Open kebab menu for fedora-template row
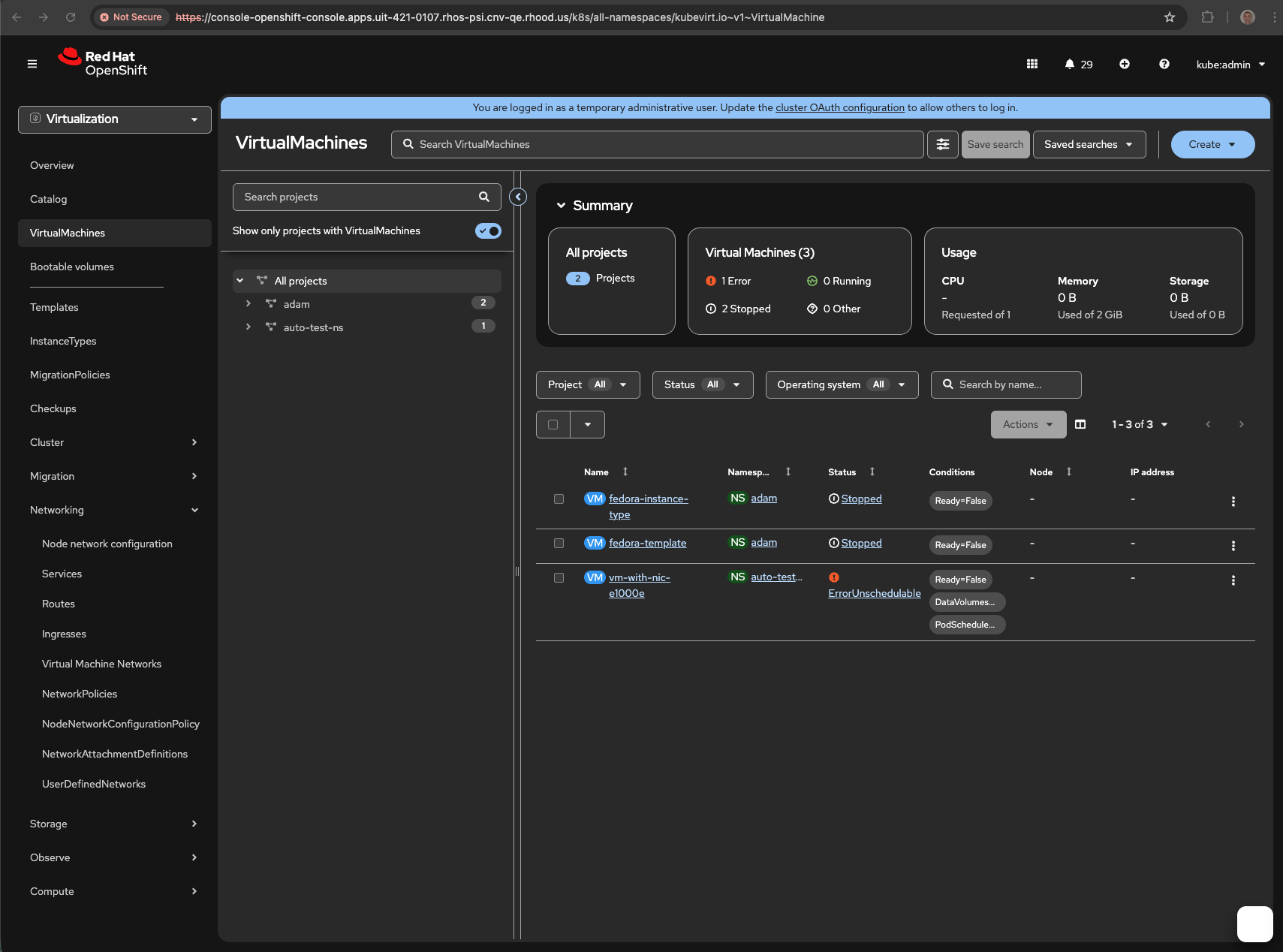This screenshot has height=952, width=1283. coord(1233,546)
